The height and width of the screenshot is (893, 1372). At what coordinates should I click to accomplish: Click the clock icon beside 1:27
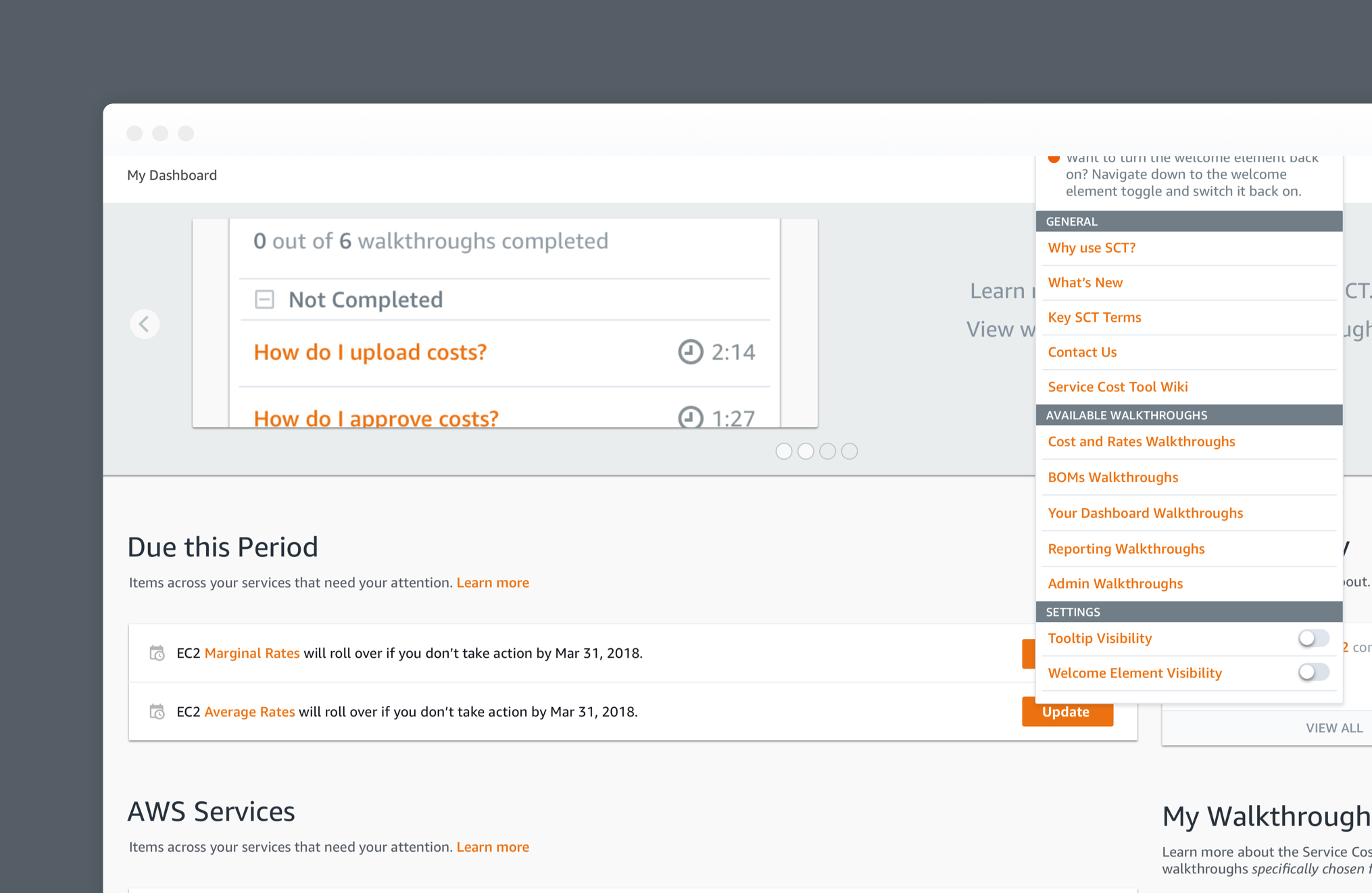pyautogui.click(x=690, y=417)
